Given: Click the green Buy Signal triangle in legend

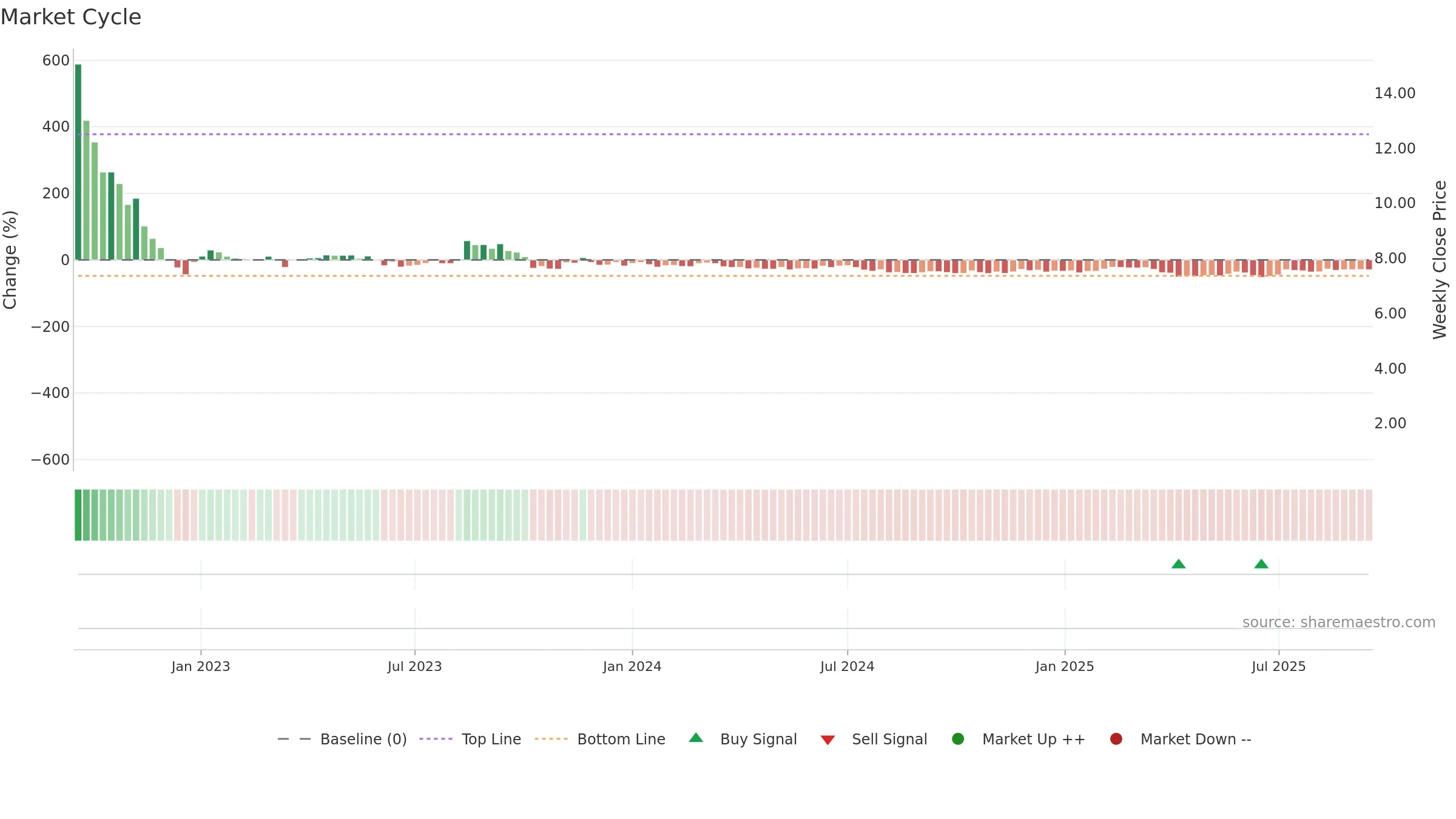Looking at the screenshot, I should pyautogui.click(x=696, y=738).
